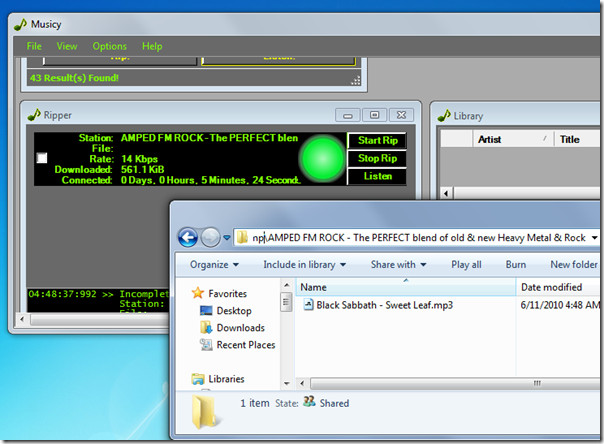
Task: Click the green status indicator light
Action: point(323,159)
